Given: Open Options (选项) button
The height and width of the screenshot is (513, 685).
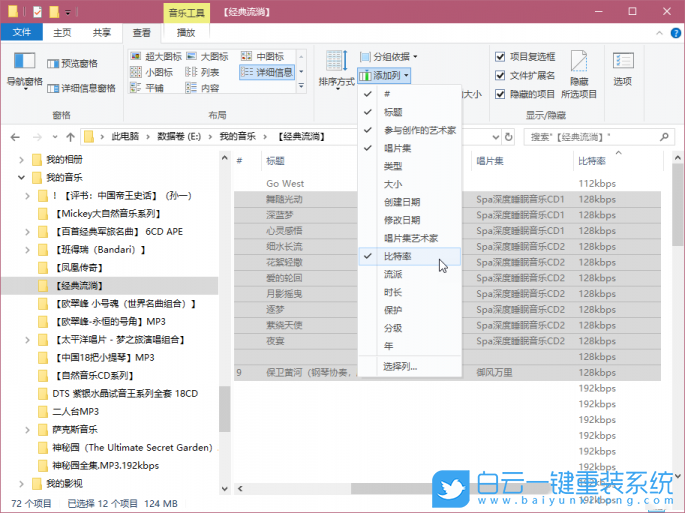Looking at the screenshot, I should point(623,69).
